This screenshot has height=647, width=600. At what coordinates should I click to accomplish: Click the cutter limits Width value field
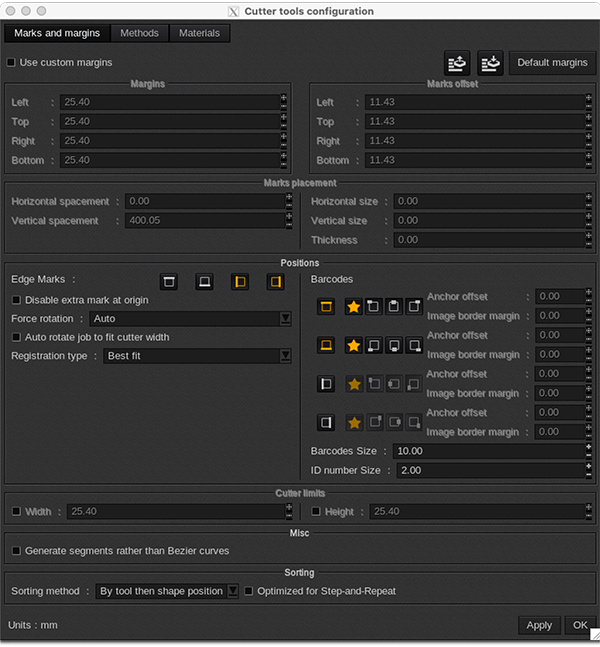(176, 511)
